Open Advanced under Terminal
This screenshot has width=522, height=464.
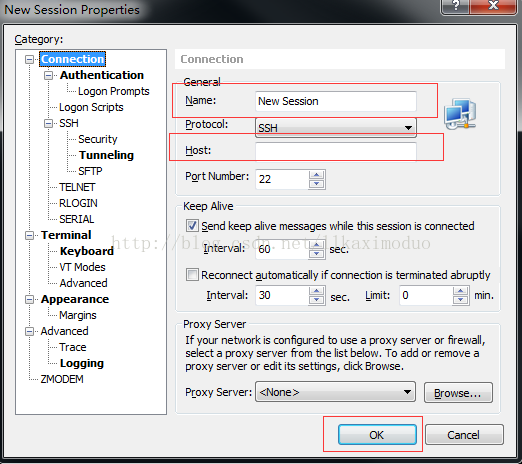[x=83, y=283]
